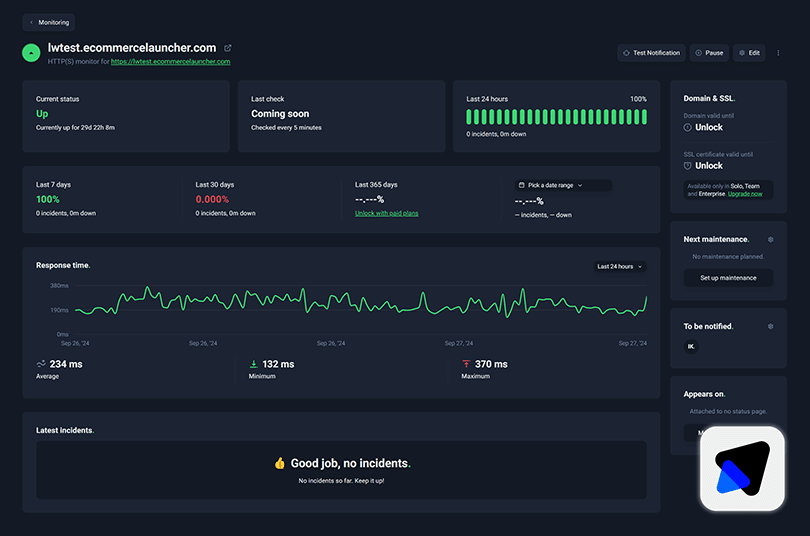Edit the monitor settings
Image resolution: width=810 pixels, height=536 pixels.
coord(749,53)
